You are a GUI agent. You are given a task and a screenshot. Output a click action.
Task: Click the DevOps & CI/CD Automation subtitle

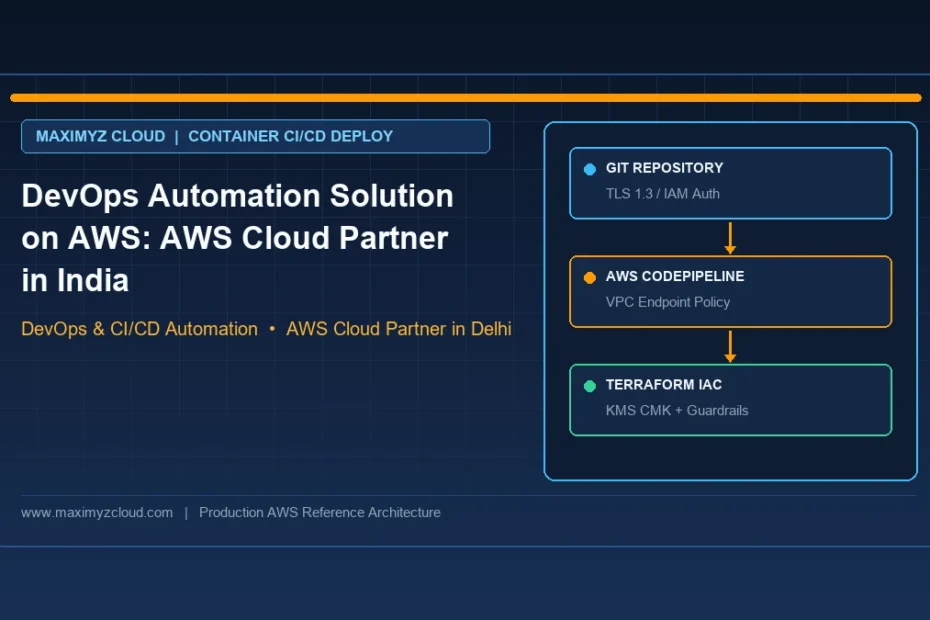coord(139,329)
